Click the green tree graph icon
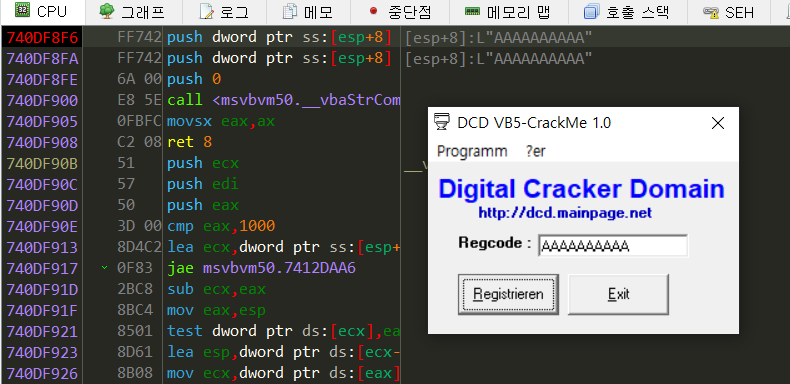This screenshot has width=790, height=384. [x=106, y=11]
